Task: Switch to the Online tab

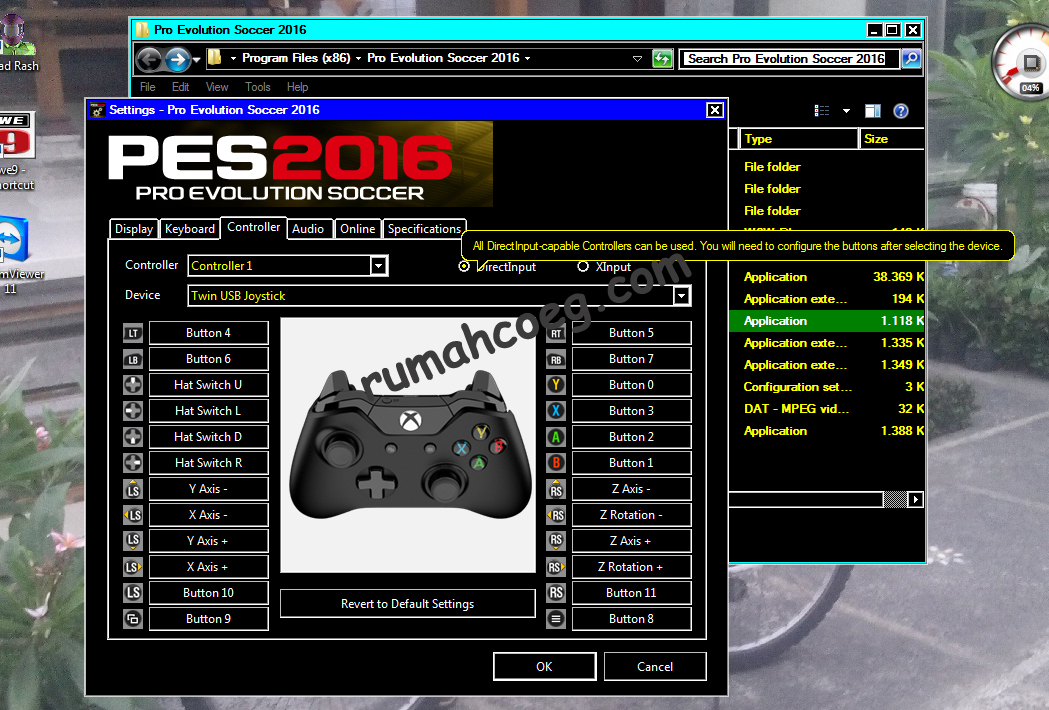Action: click(357, 229)
